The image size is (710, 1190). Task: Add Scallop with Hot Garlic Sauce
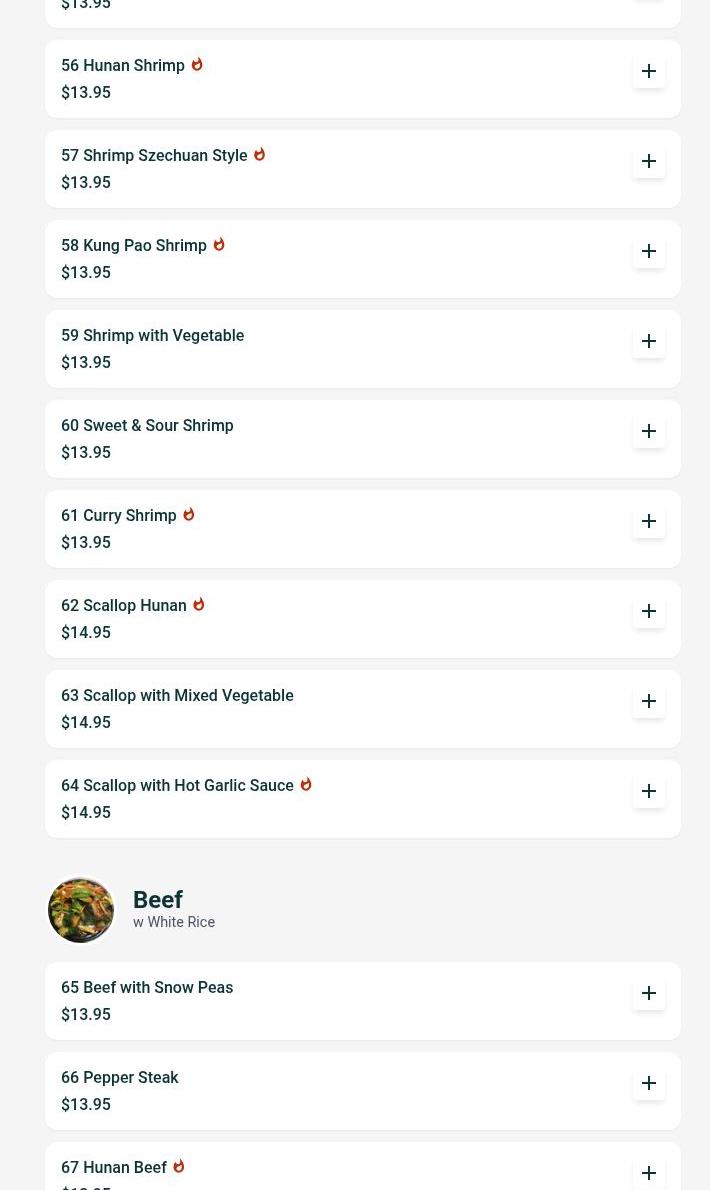coord(649,791)
